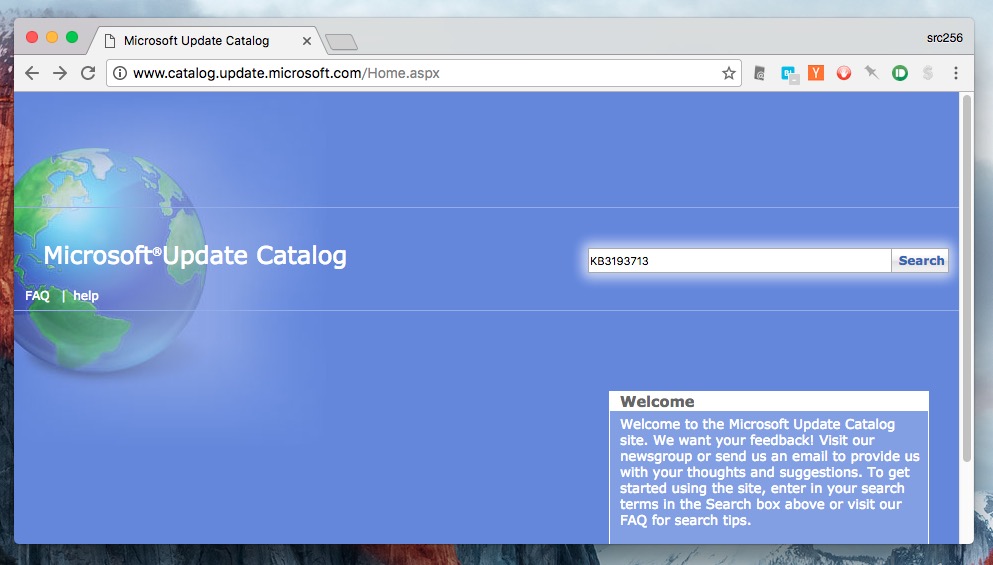993x565 pixels.
Task: View site information icon in address bar
Action: [119, 73]
